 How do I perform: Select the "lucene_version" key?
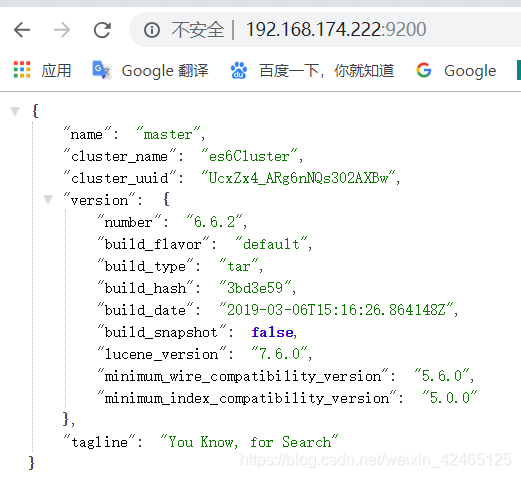coord(162,354)
